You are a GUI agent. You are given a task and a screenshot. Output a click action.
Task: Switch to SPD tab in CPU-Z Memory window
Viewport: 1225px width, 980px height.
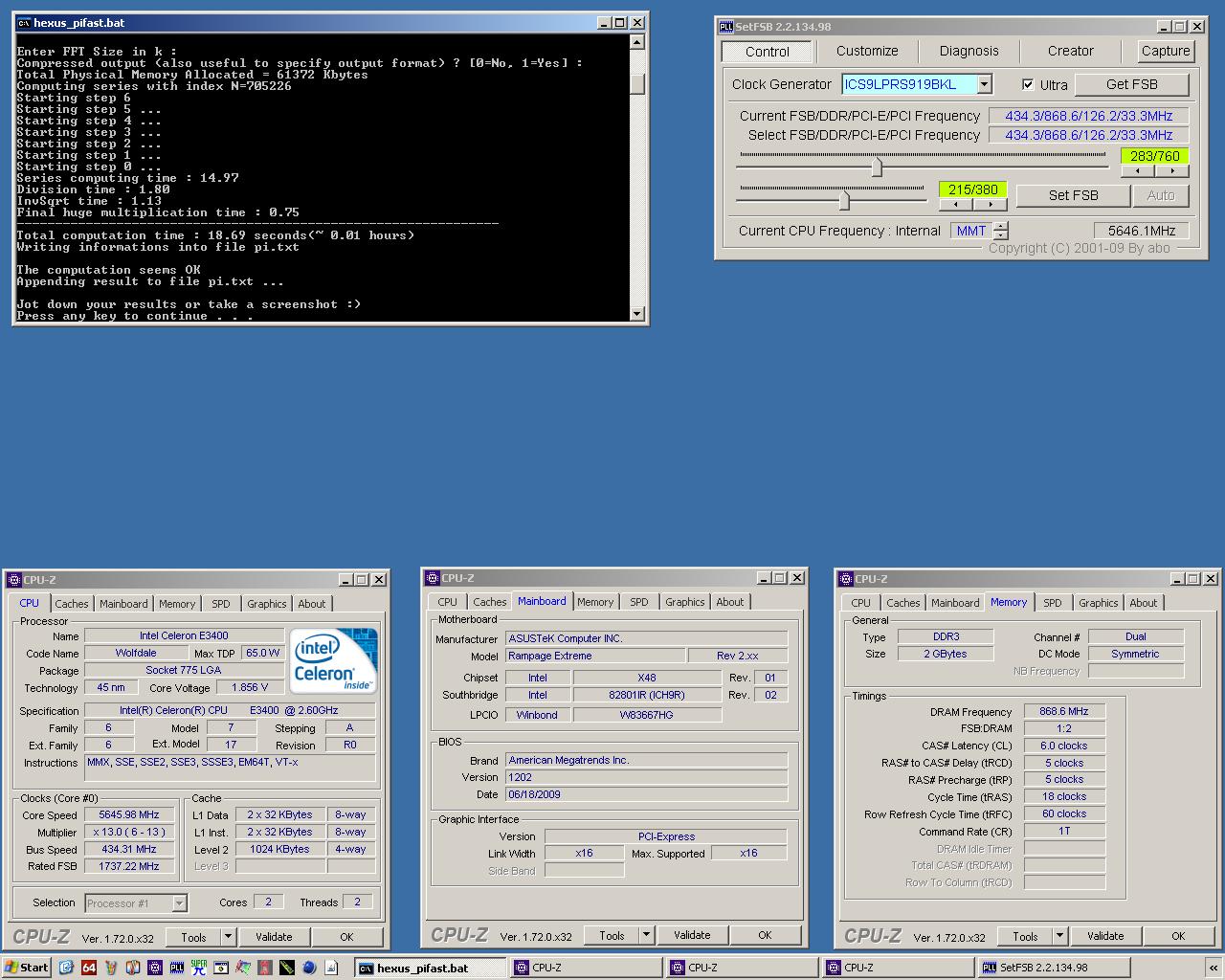(x=1053, y=603)
